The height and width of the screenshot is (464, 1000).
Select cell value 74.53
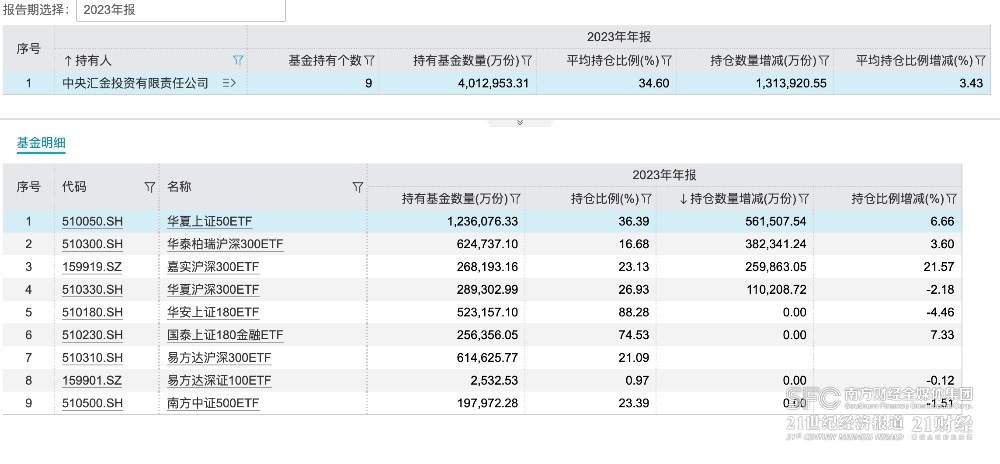pos(636,335)
